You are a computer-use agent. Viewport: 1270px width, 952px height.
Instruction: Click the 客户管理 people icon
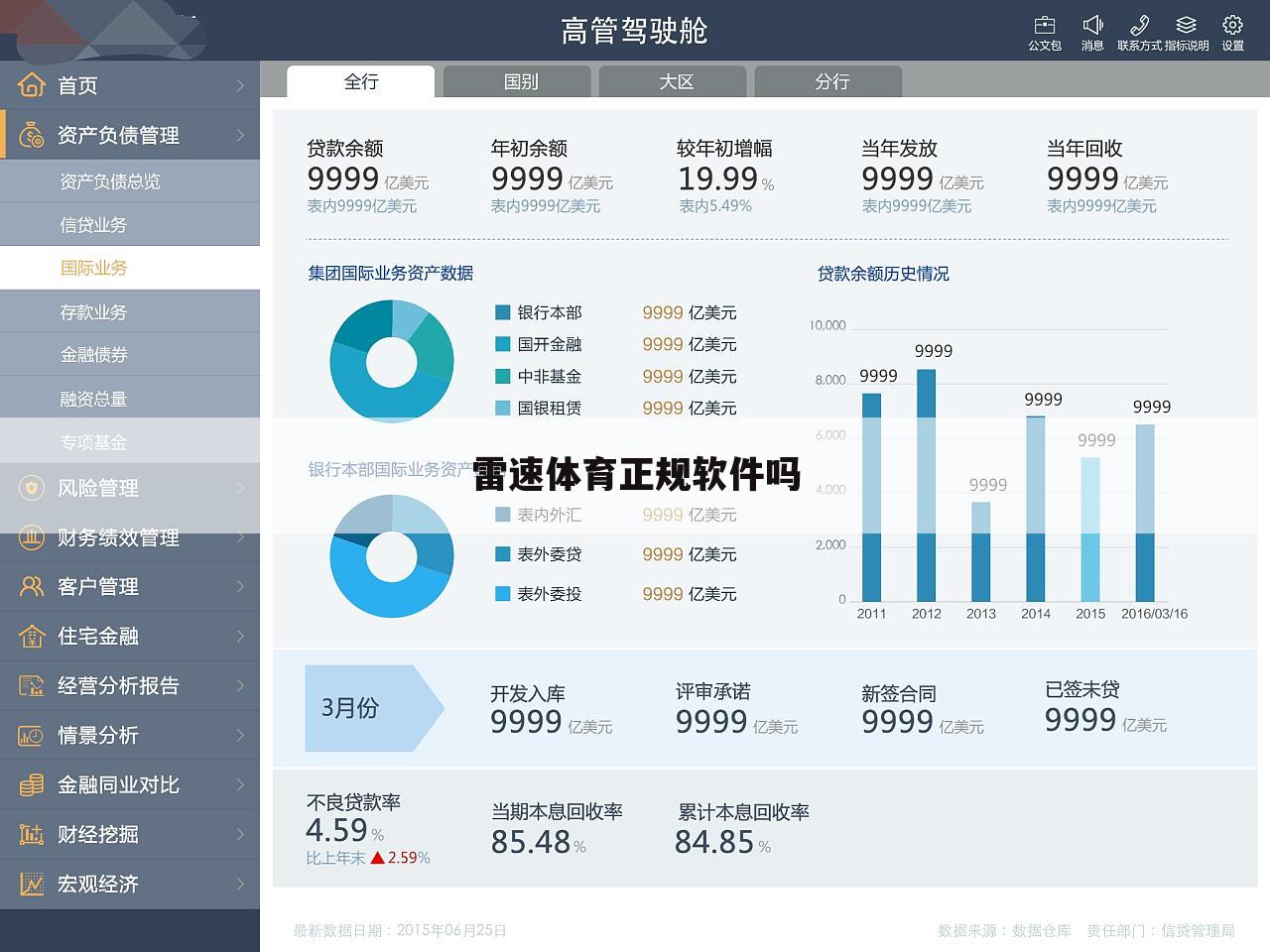tap(32, 586)
